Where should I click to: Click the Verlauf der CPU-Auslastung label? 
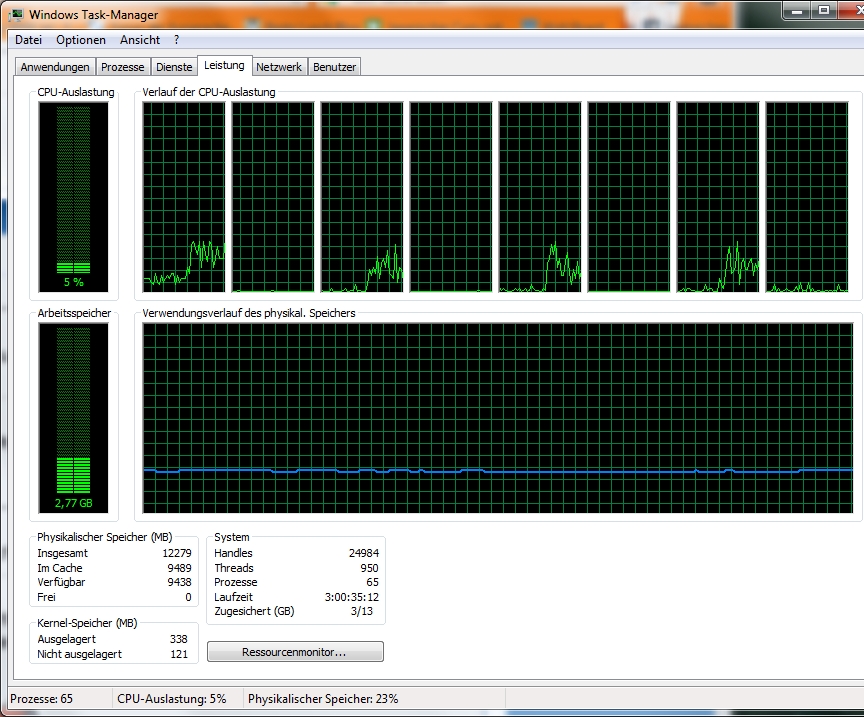pos(209,92)
